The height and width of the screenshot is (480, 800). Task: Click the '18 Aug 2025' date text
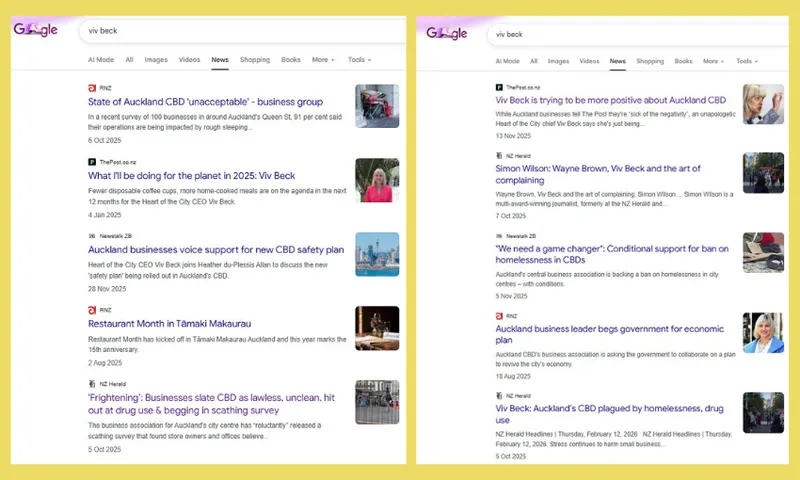click(513, 376)
